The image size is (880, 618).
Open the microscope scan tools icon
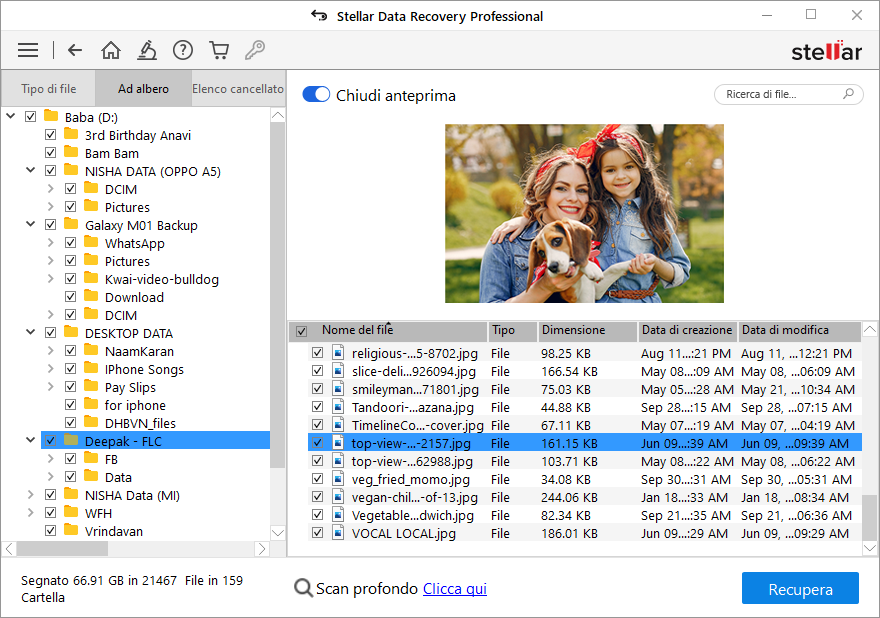146,50
